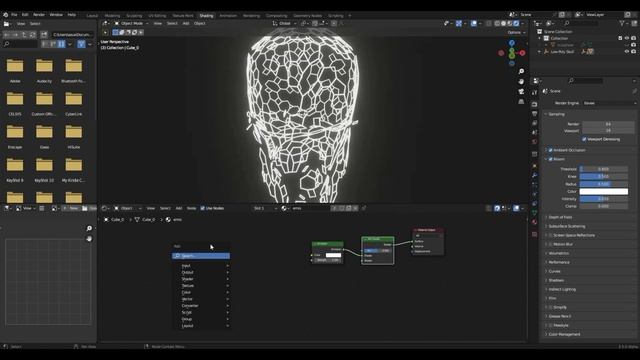640x360 pixels.
Task: Click the blue Z axis on navigation gizmo
Action: (x=512, y=43)
